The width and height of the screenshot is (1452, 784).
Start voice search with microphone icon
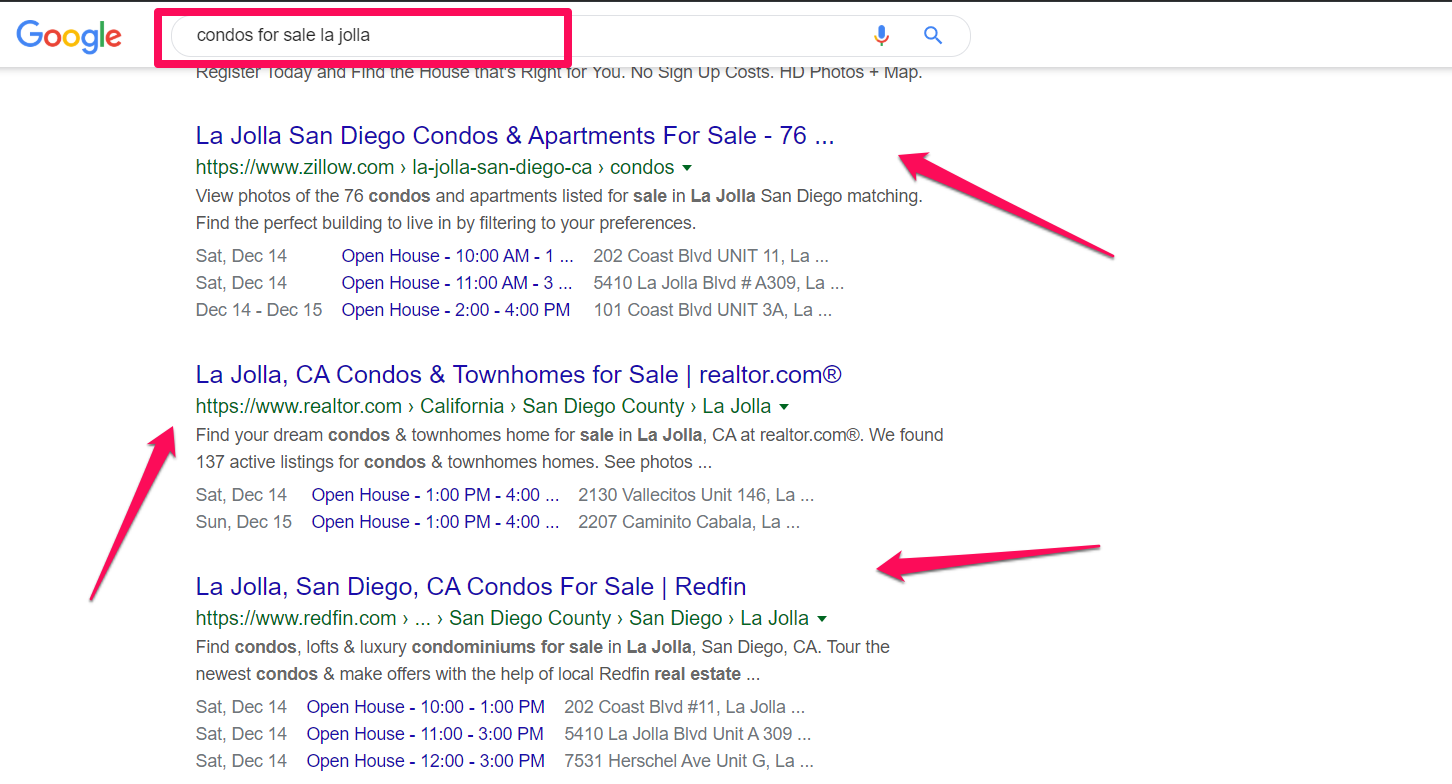[x=881, y=36]
